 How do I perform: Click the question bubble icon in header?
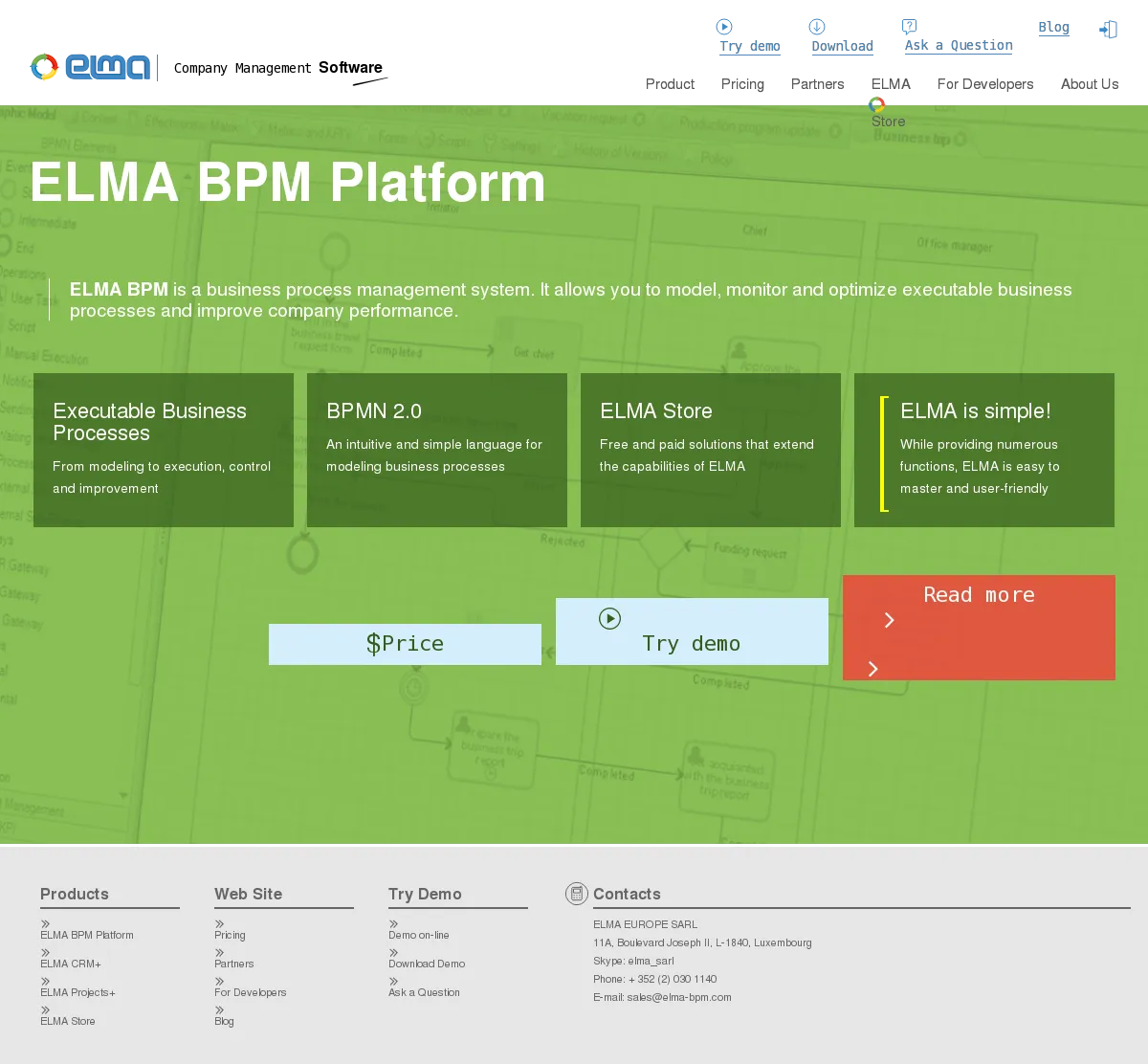[x=910, y=26]
